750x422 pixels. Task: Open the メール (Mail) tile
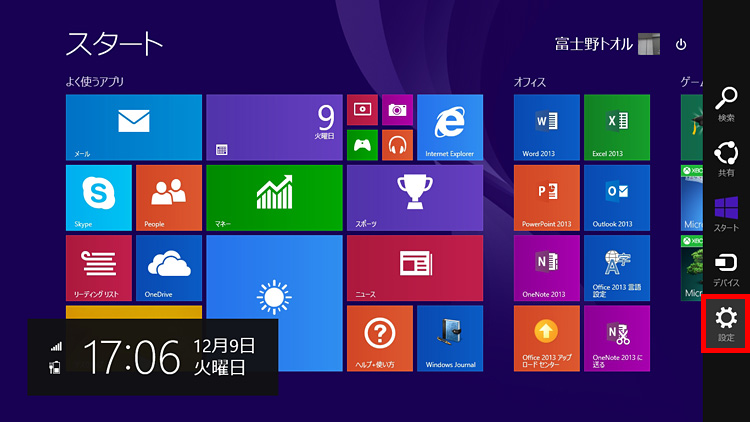tap(134, 127)
